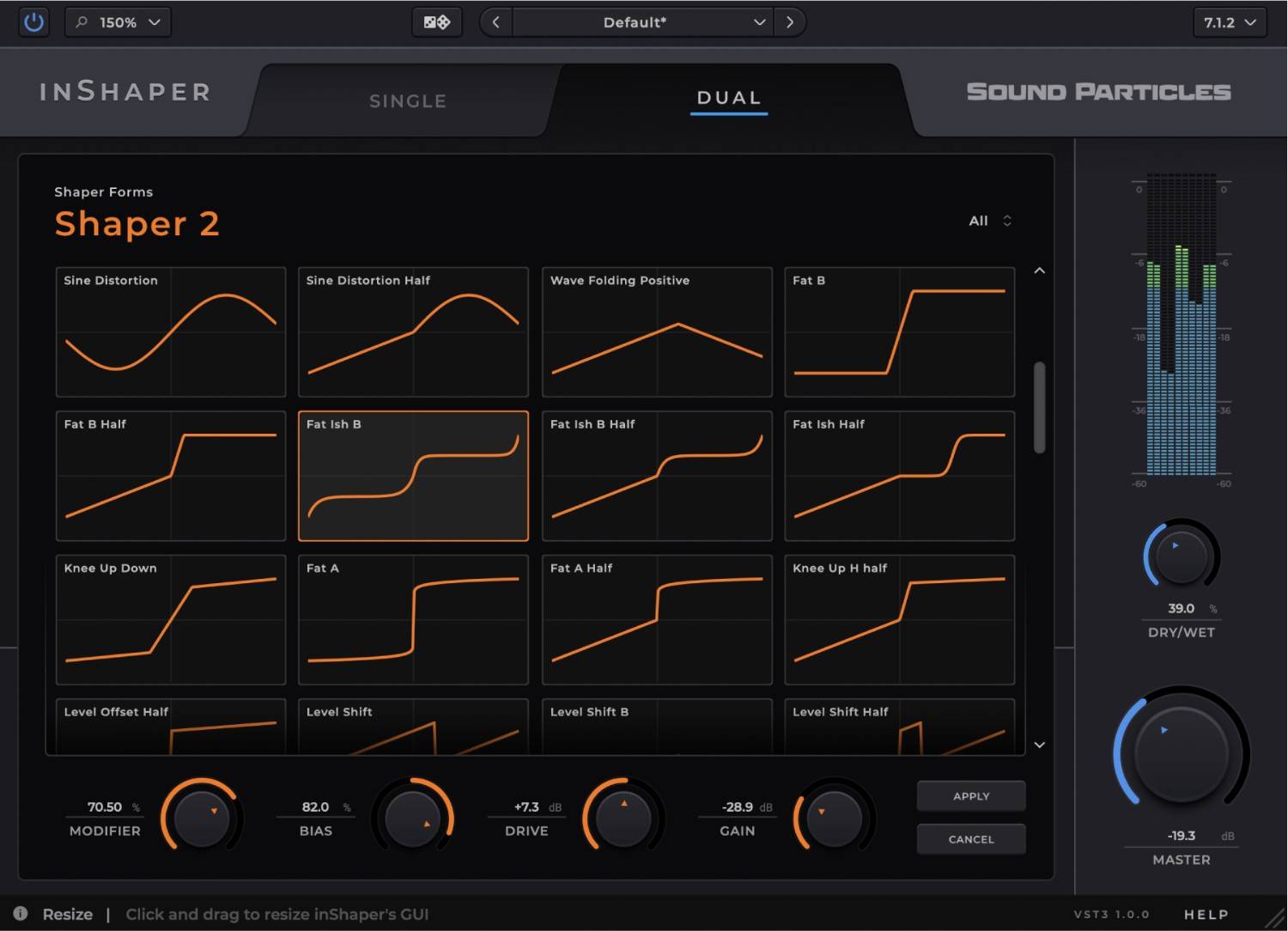
Task: Switch to the Single tab
Action: pyautogui.click(x=408, y=100)
